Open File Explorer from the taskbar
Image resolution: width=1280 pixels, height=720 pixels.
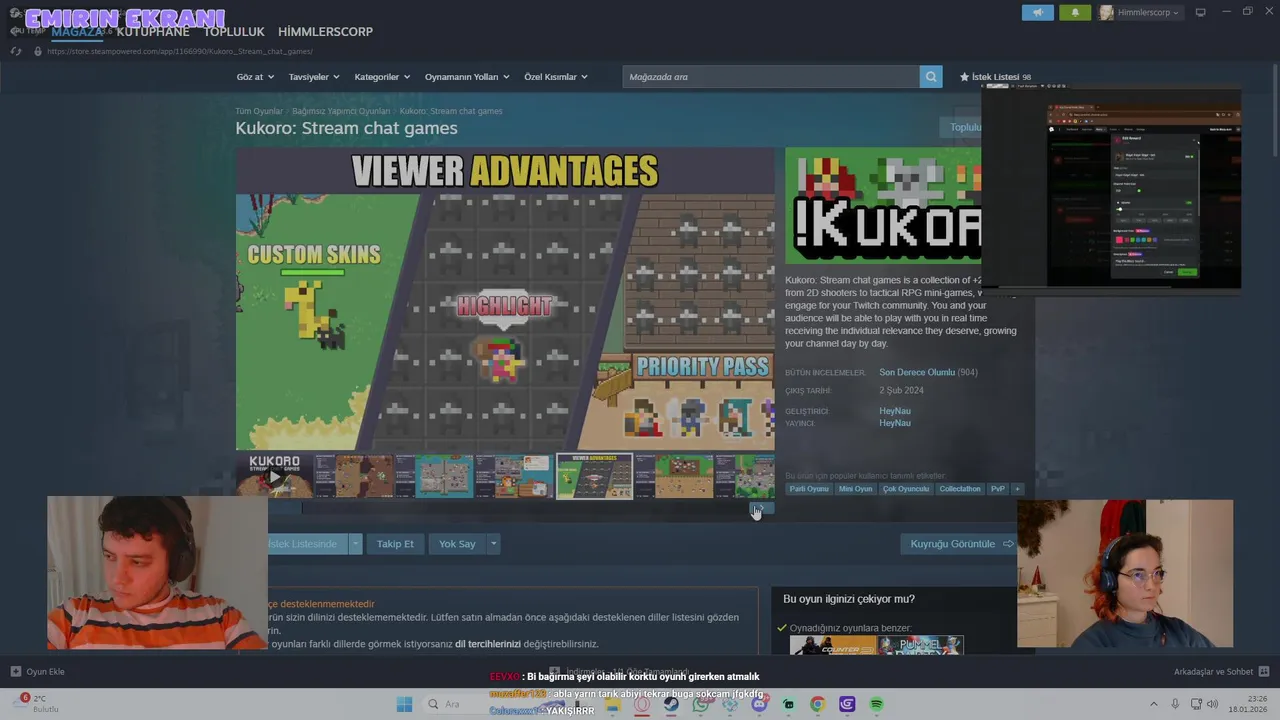(613, 704)
